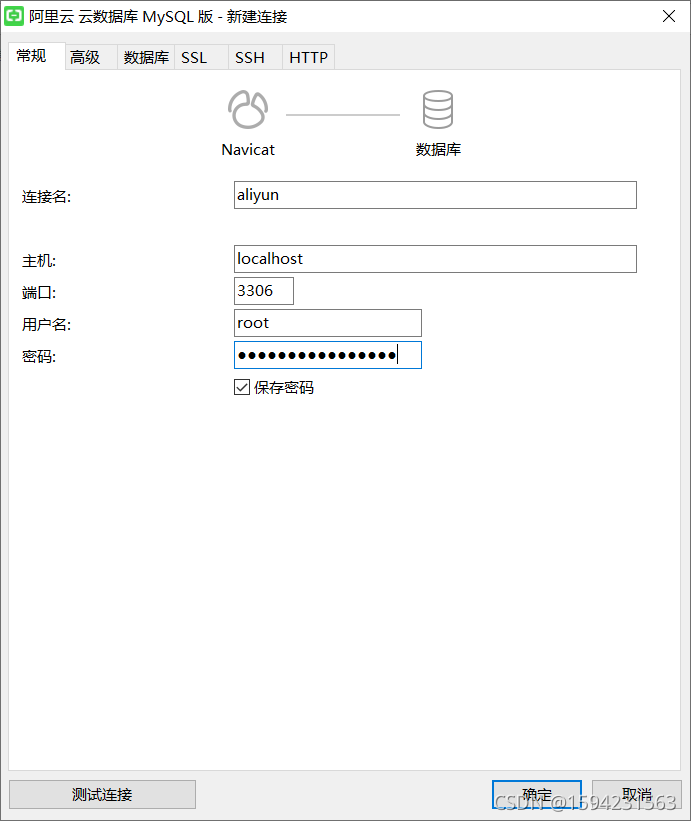Image resolution: width=691 pixels, height=821 pixels.
Task: Click the 主机: label
Action: [39, 261]
